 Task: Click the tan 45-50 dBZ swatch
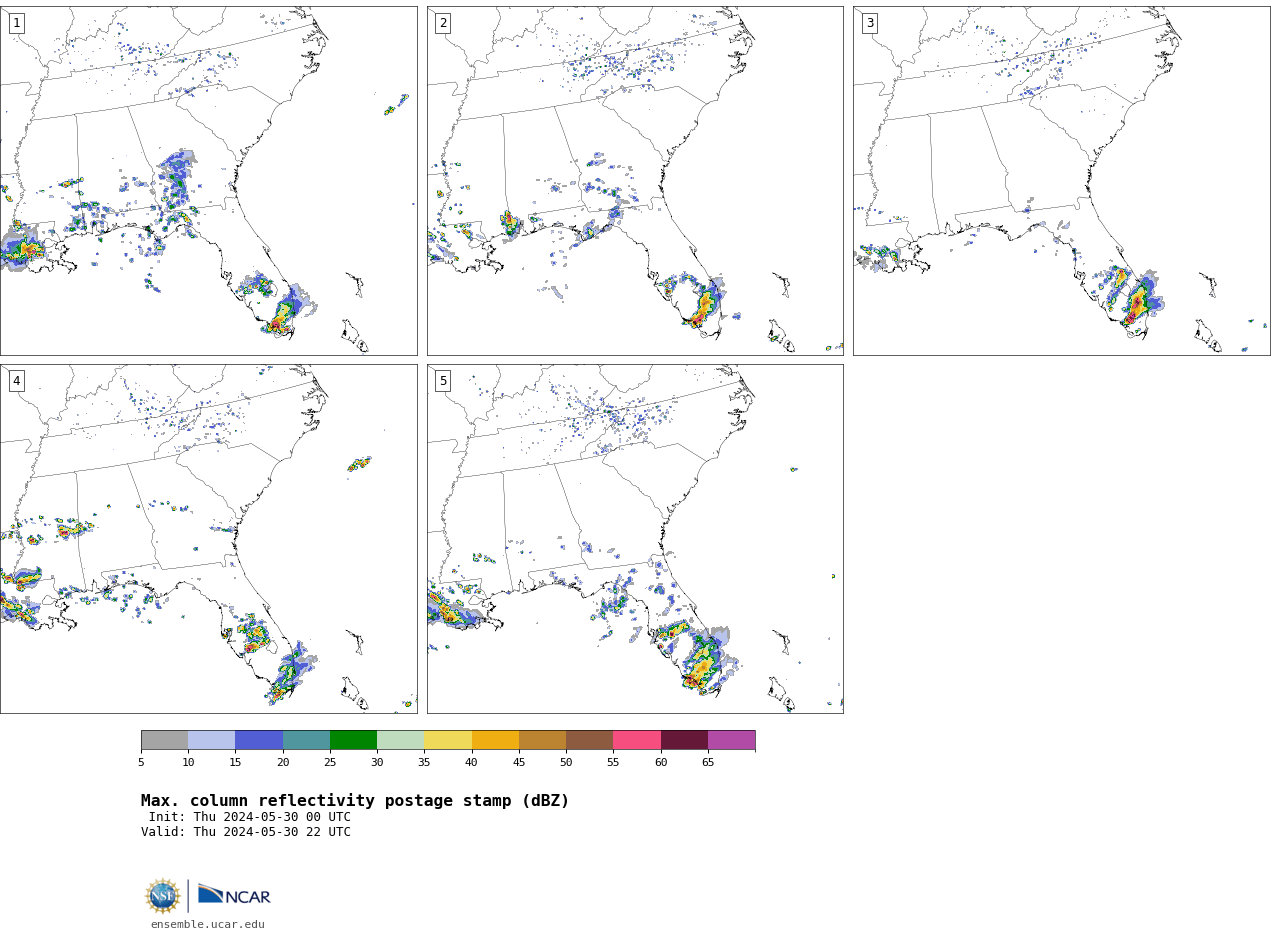[x=542, y=740]
